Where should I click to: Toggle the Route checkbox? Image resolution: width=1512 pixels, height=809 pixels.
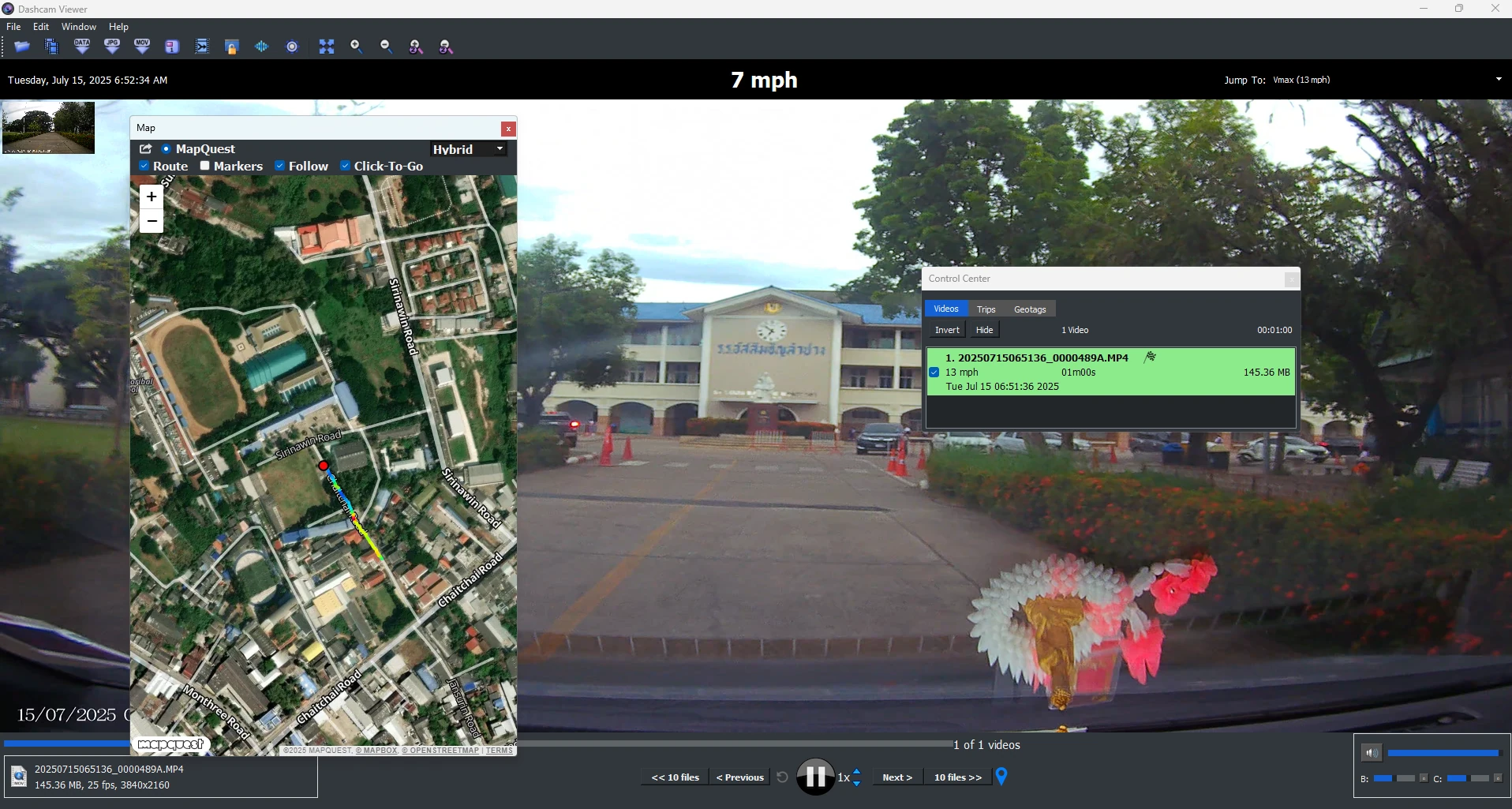tap(144, 166)
